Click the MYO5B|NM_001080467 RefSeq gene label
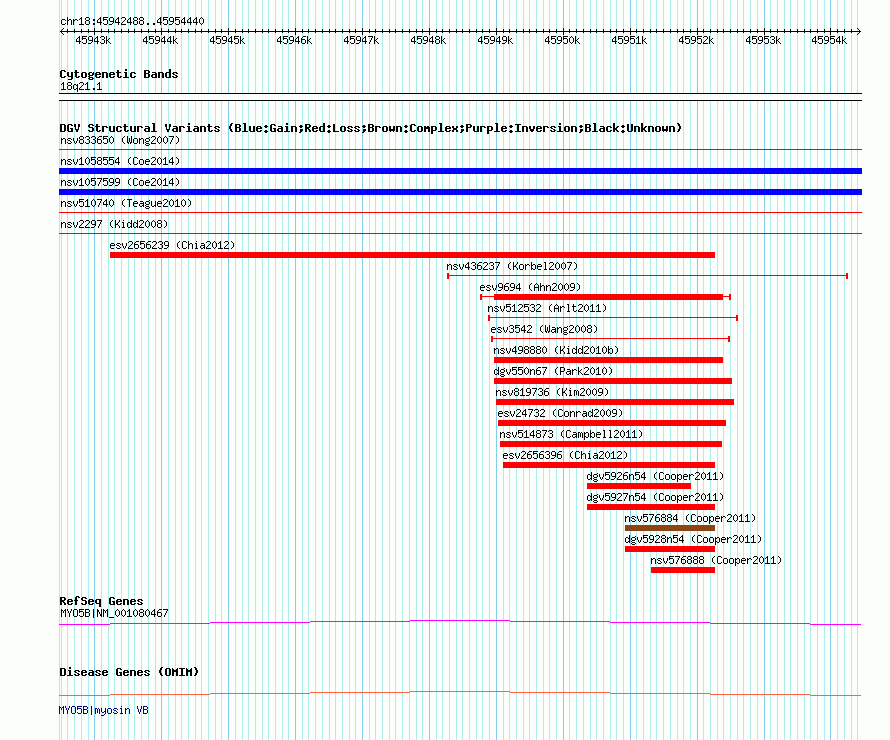890x740 pixels. (114, 613)
